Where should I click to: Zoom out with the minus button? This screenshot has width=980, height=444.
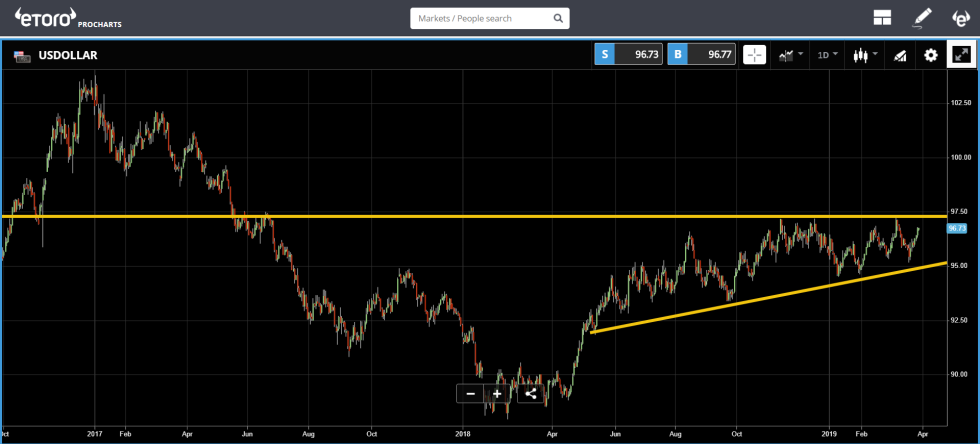point(470,393)
